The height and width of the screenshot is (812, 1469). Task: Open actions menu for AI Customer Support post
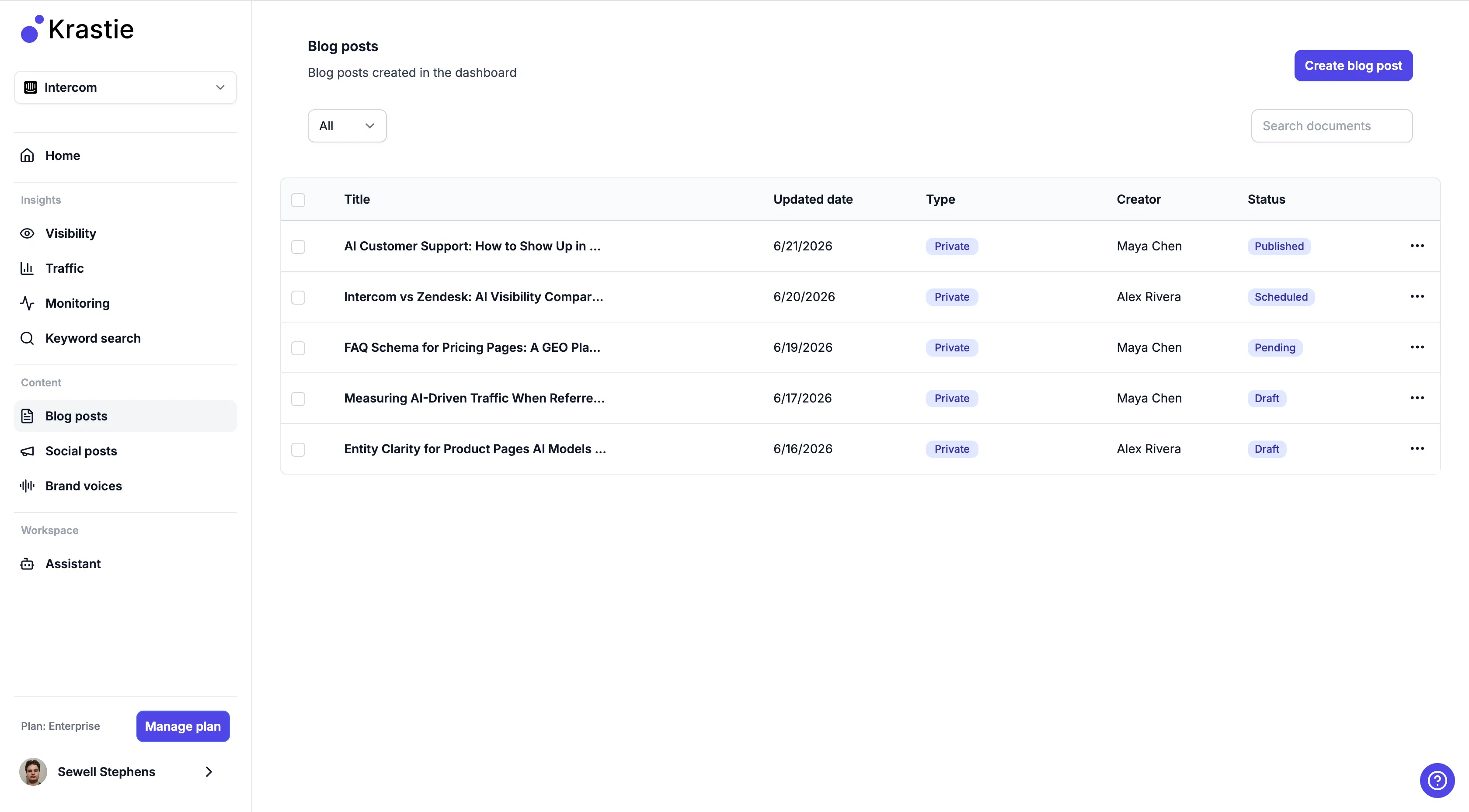[x=1417, y=246]
